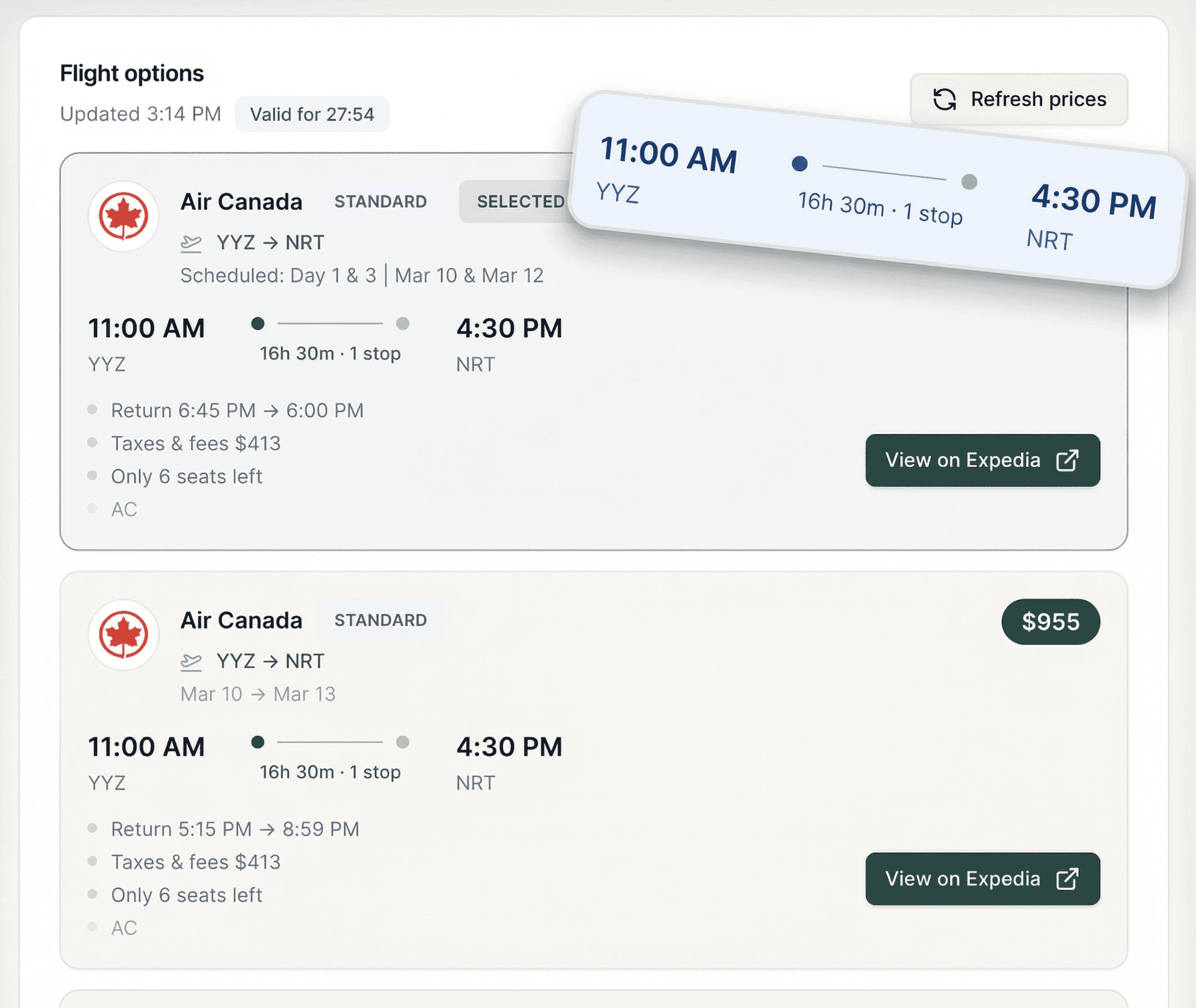The height and width of the screenshot is (1008, 1196).
Task: Click the departure plane icon beside YYZ → NRT
Action: [x=192, y=243]
